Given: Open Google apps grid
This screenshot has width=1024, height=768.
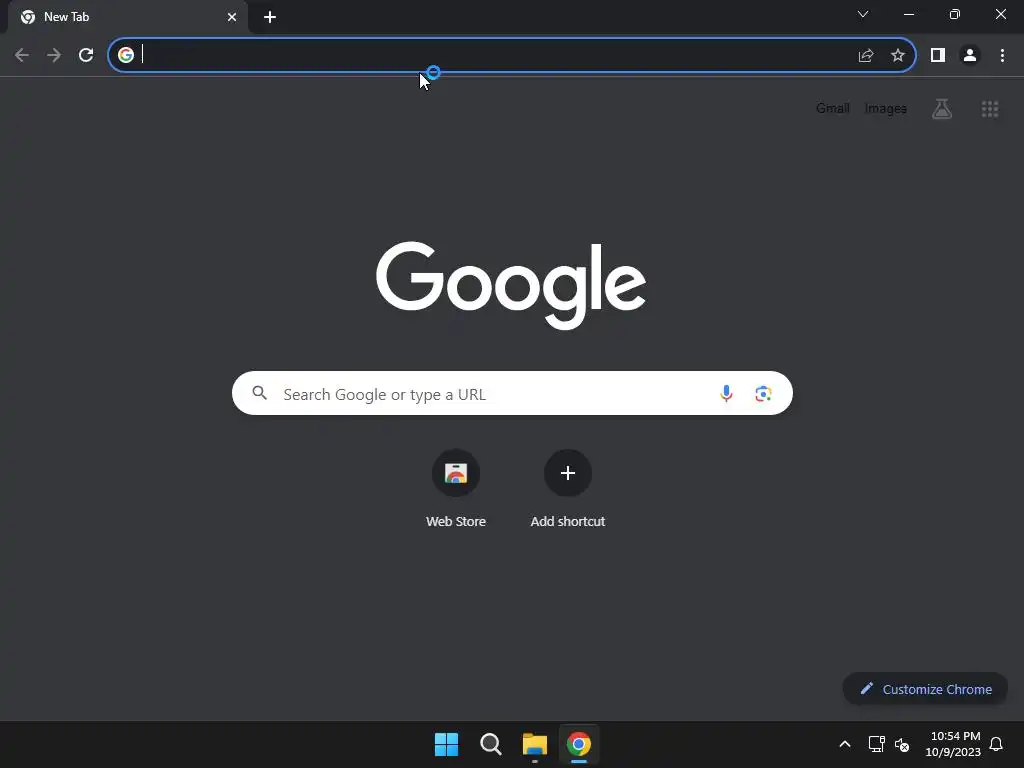Looking at the screenshot, I should (x=990, y=109).
